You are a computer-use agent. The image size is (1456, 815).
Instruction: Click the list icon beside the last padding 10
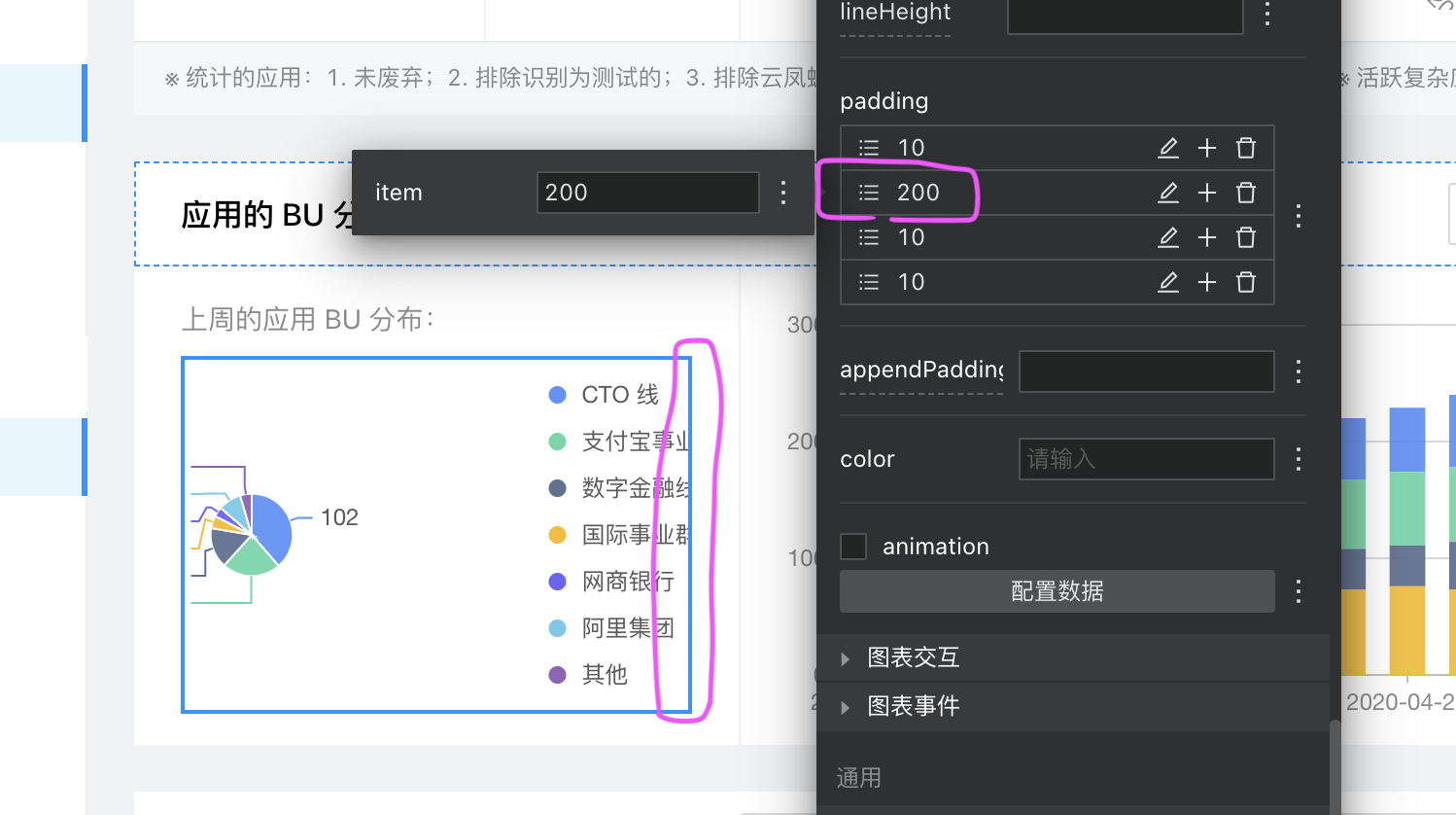coord(868,282)
